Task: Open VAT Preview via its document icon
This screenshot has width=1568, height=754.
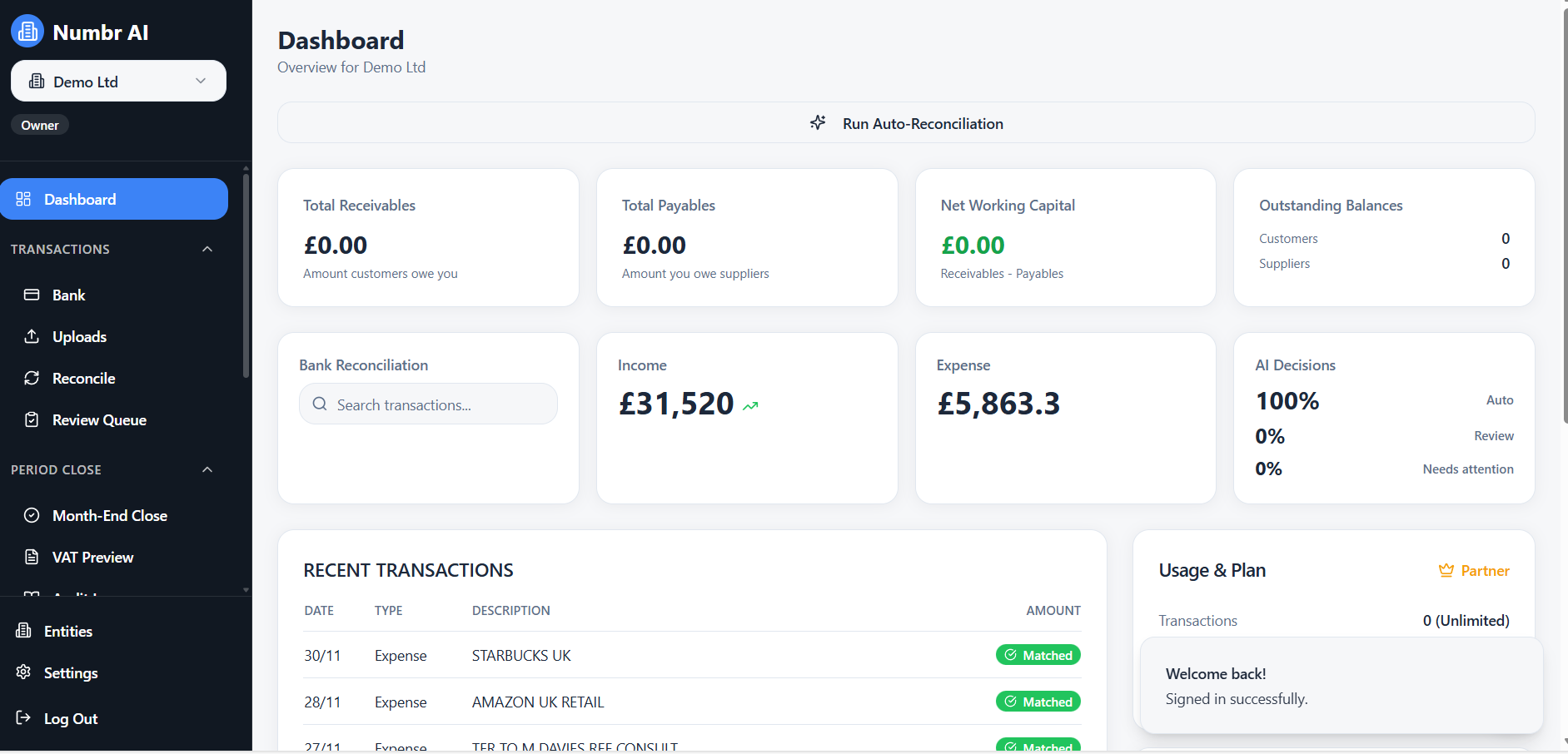Action: [31, 557]
